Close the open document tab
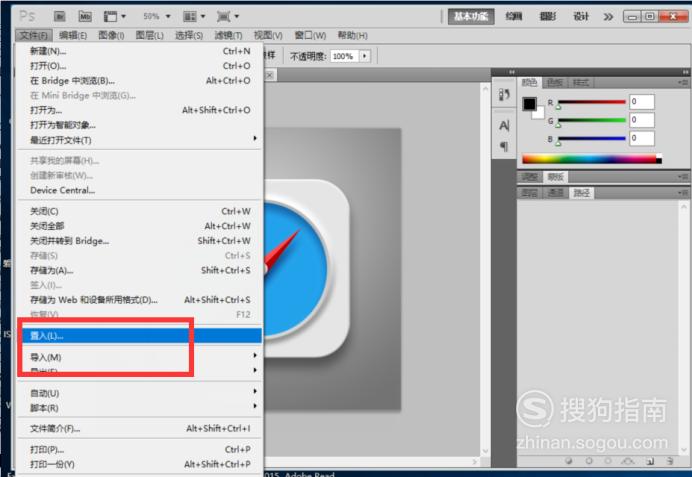The width and height of the screenshot is (692, 477). pos(270,75)
